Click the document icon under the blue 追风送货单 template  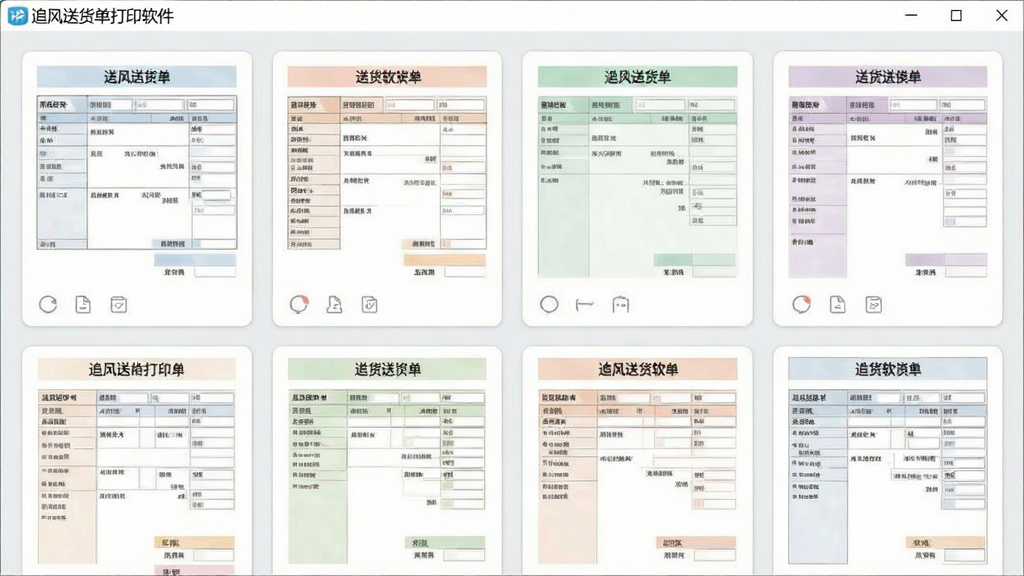coord(83,304)
